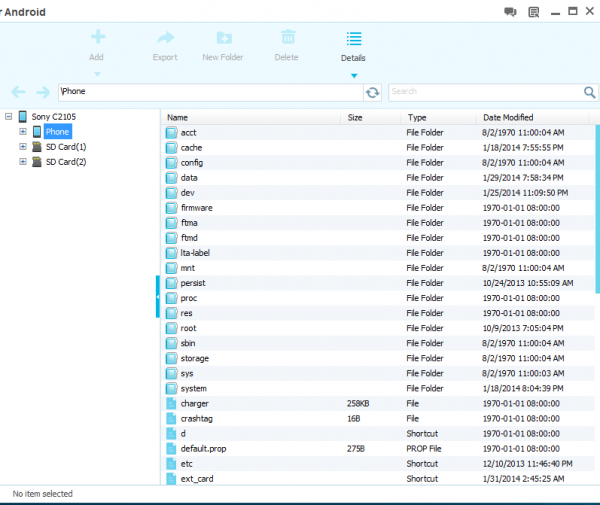The image size is (600, 505).
Task: Select SD Card(1) in the tree
Action: click(66, 147)
